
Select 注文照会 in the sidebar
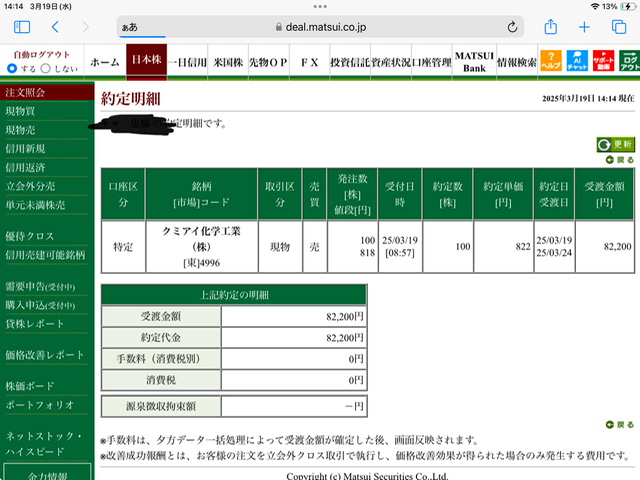point(47,92)
